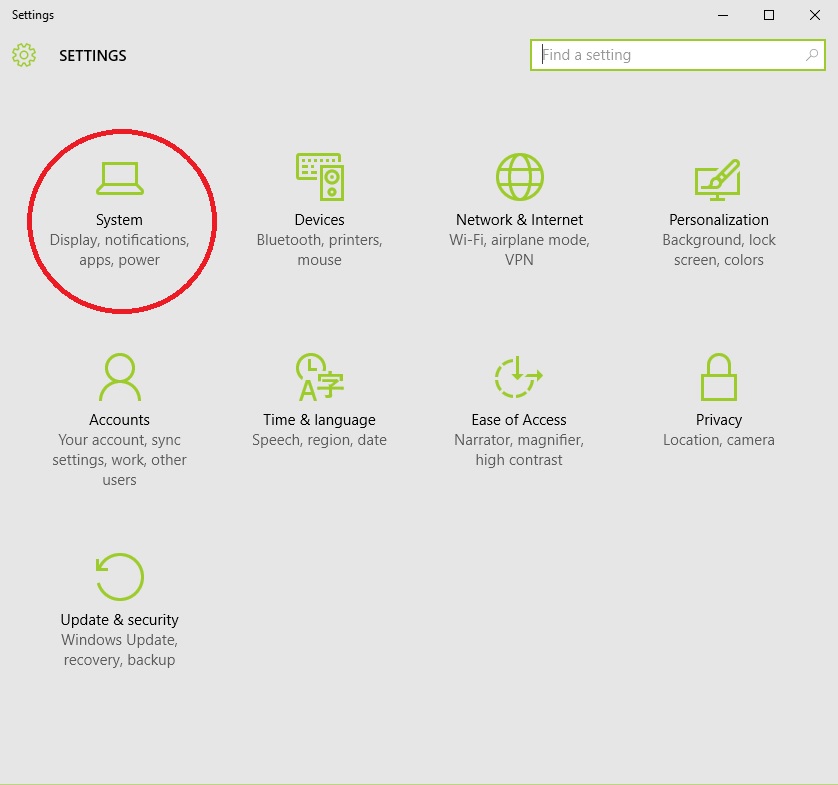The height and width of the screenshot is (785, 838).
Task: Click "Location, camera" description
Action: pos(719,440)
